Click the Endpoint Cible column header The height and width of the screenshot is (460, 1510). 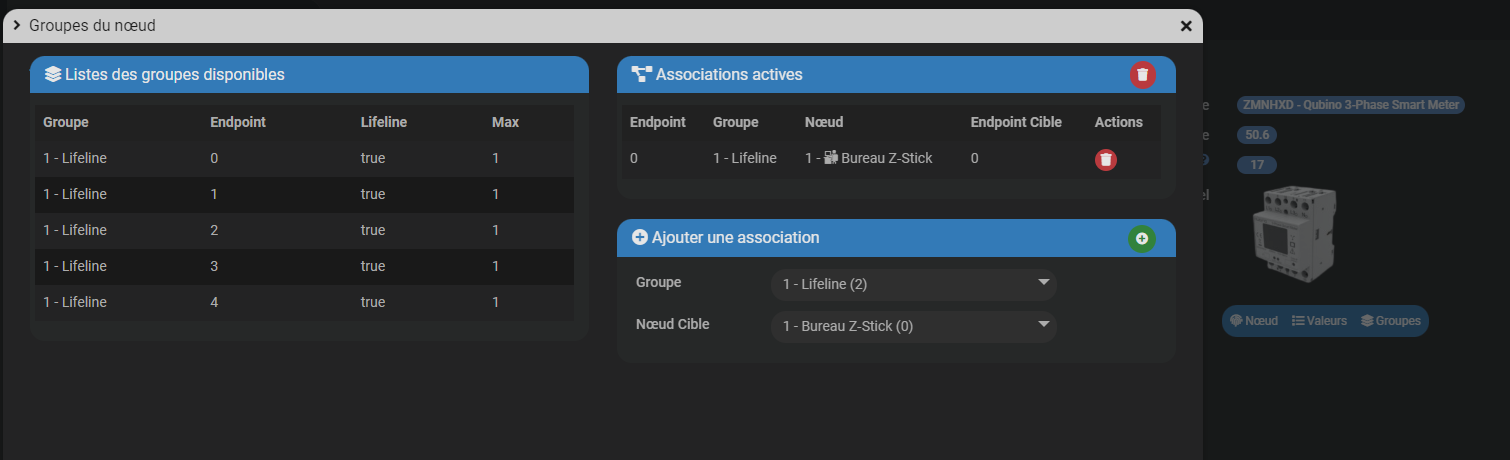pos(1018,122)
